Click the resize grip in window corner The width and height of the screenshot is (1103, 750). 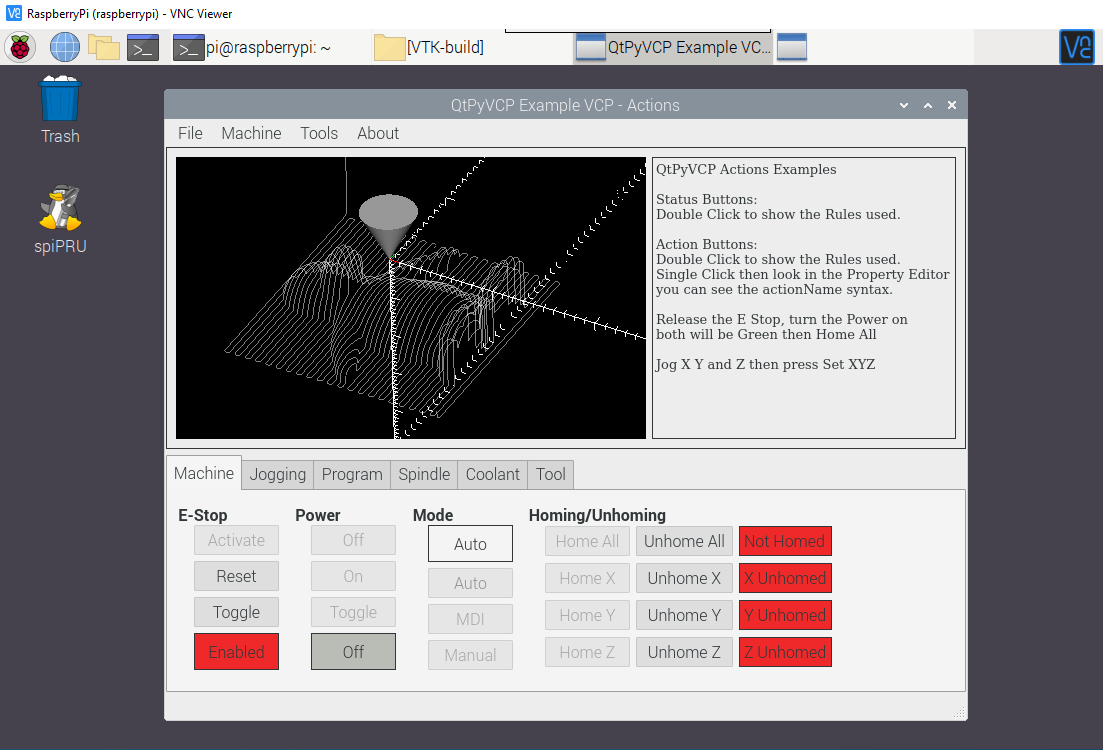[x=959, y=713]
